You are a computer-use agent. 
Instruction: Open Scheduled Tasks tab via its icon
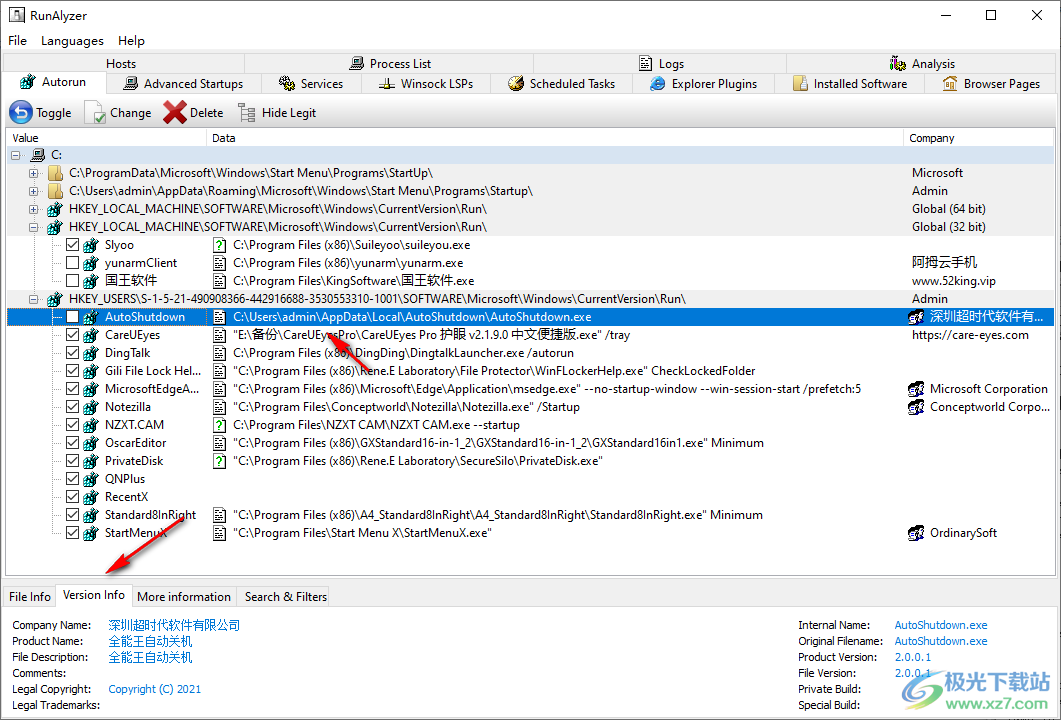point(516,84)
